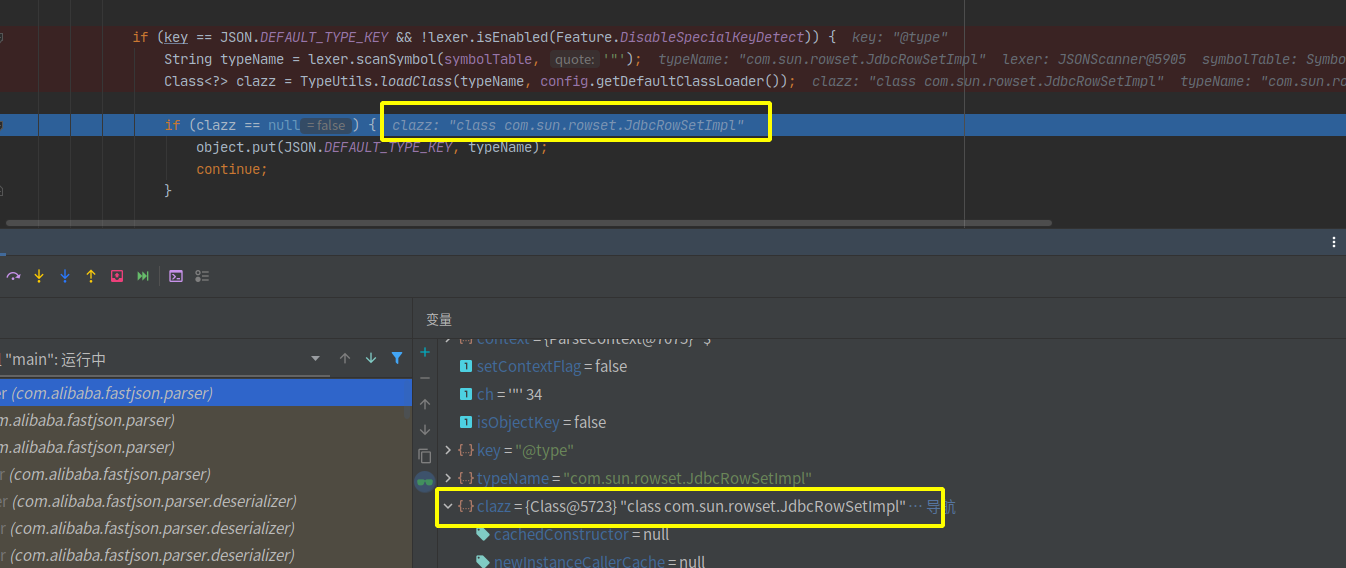Screen dimensions: 1346x568
Task: Expand the key variable node
Action: [448, 450]
